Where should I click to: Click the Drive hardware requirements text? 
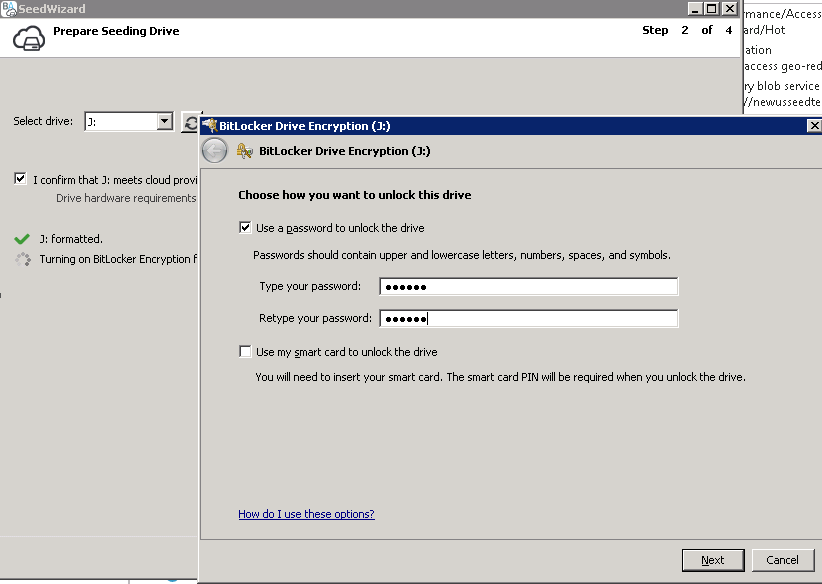(x=126, y=198)
